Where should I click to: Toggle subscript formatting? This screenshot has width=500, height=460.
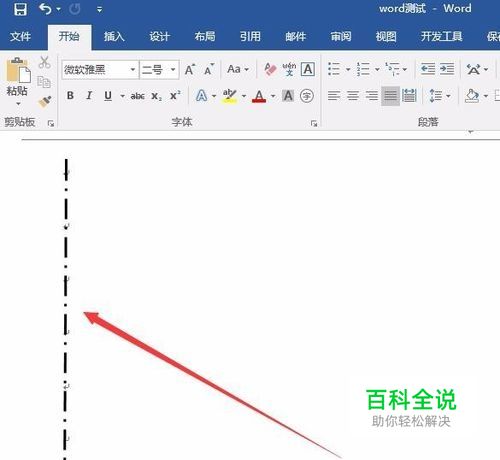point(156,96)
